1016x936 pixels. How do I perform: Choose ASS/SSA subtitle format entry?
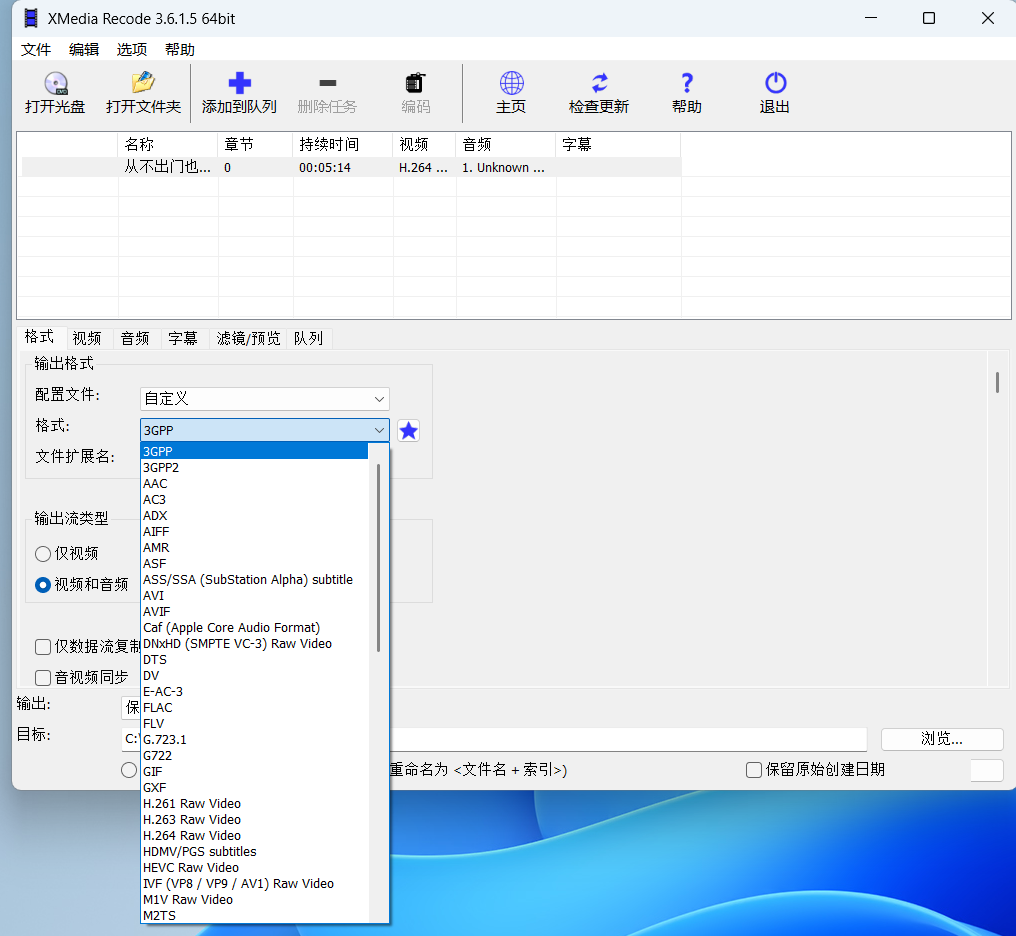click(255, 580)
